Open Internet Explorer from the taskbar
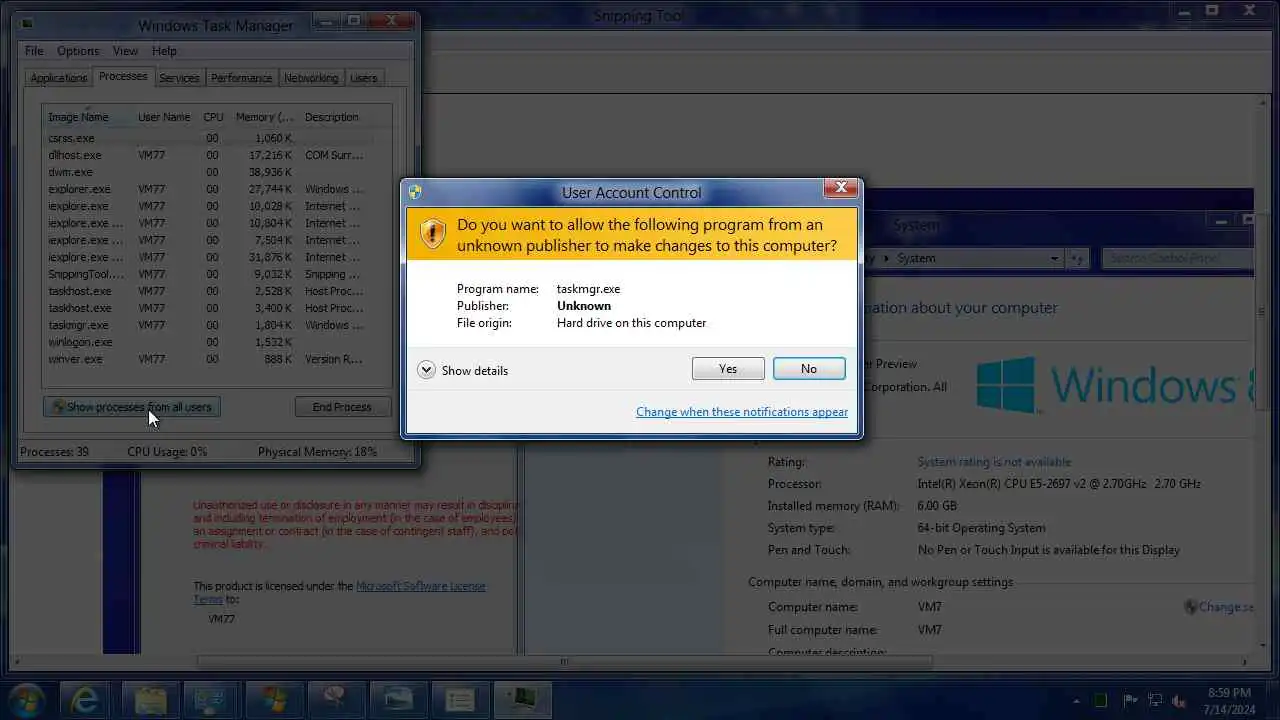 pyautogui.click(x=86, y=699)
